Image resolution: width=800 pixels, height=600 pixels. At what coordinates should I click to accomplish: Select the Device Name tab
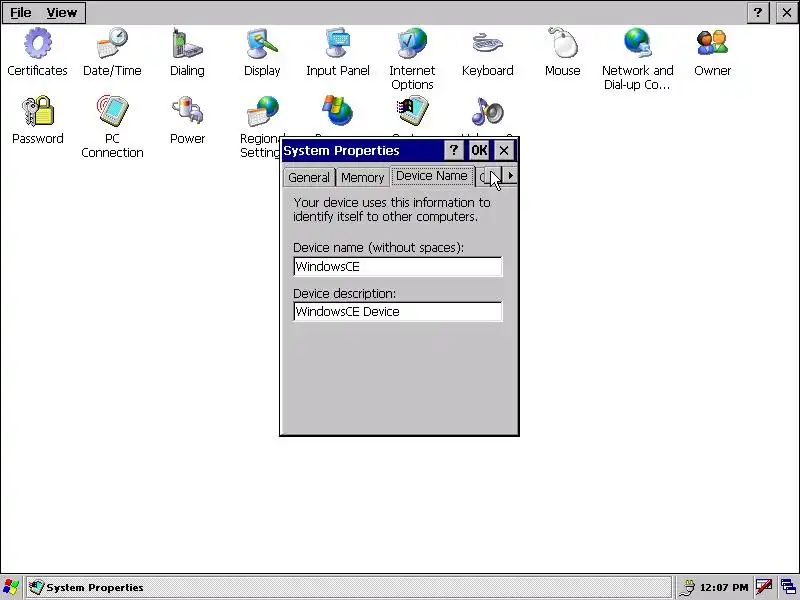[x=432, y=176]
